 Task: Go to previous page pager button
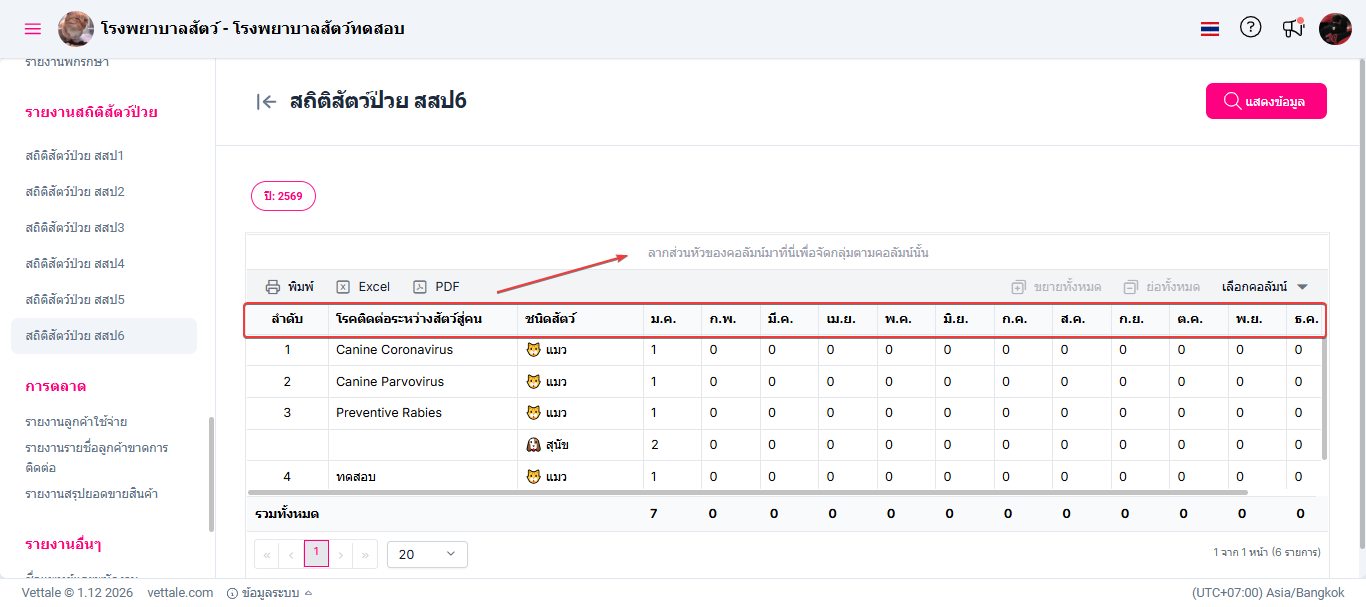(292, 554)
